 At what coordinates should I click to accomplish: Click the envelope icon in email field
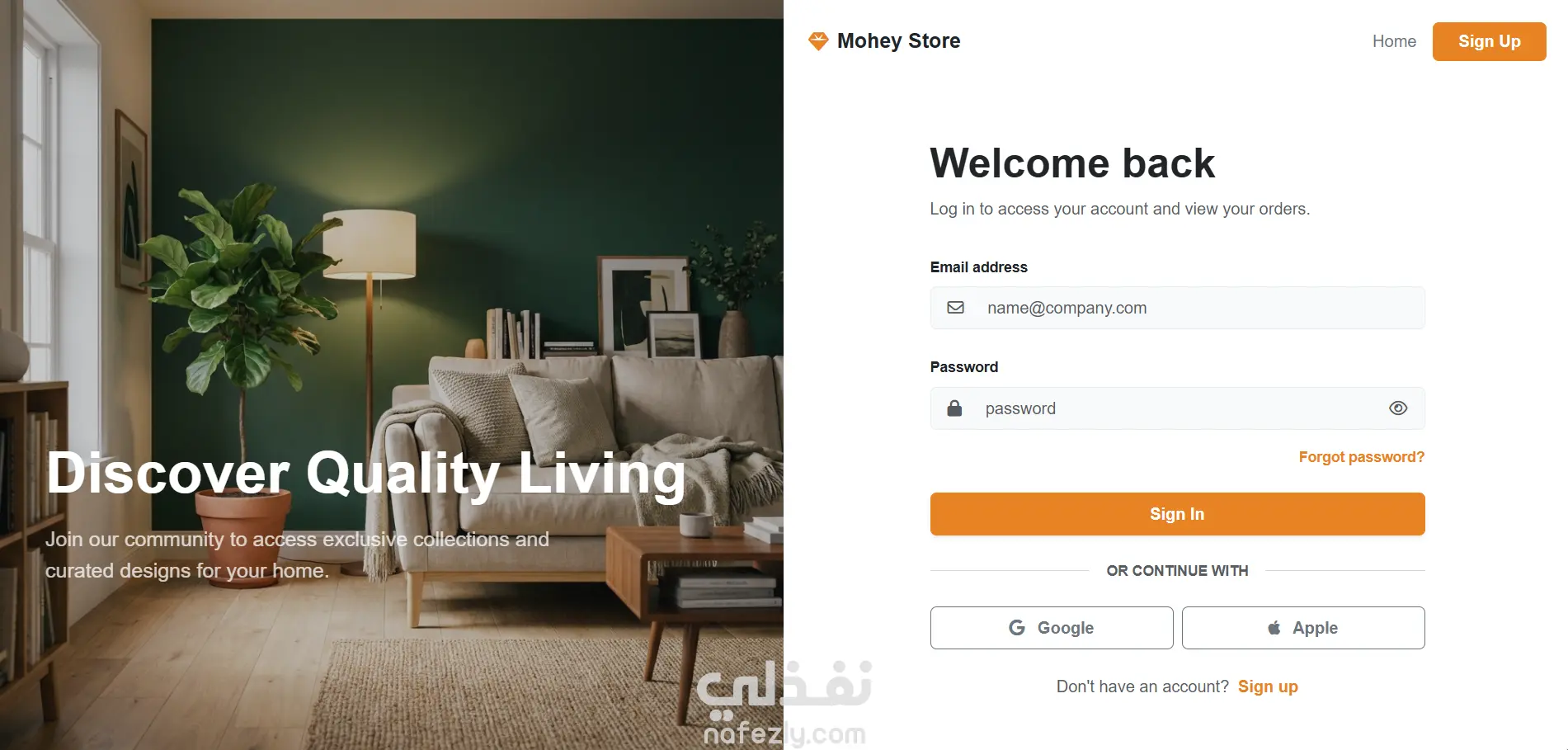coord(955,308)
